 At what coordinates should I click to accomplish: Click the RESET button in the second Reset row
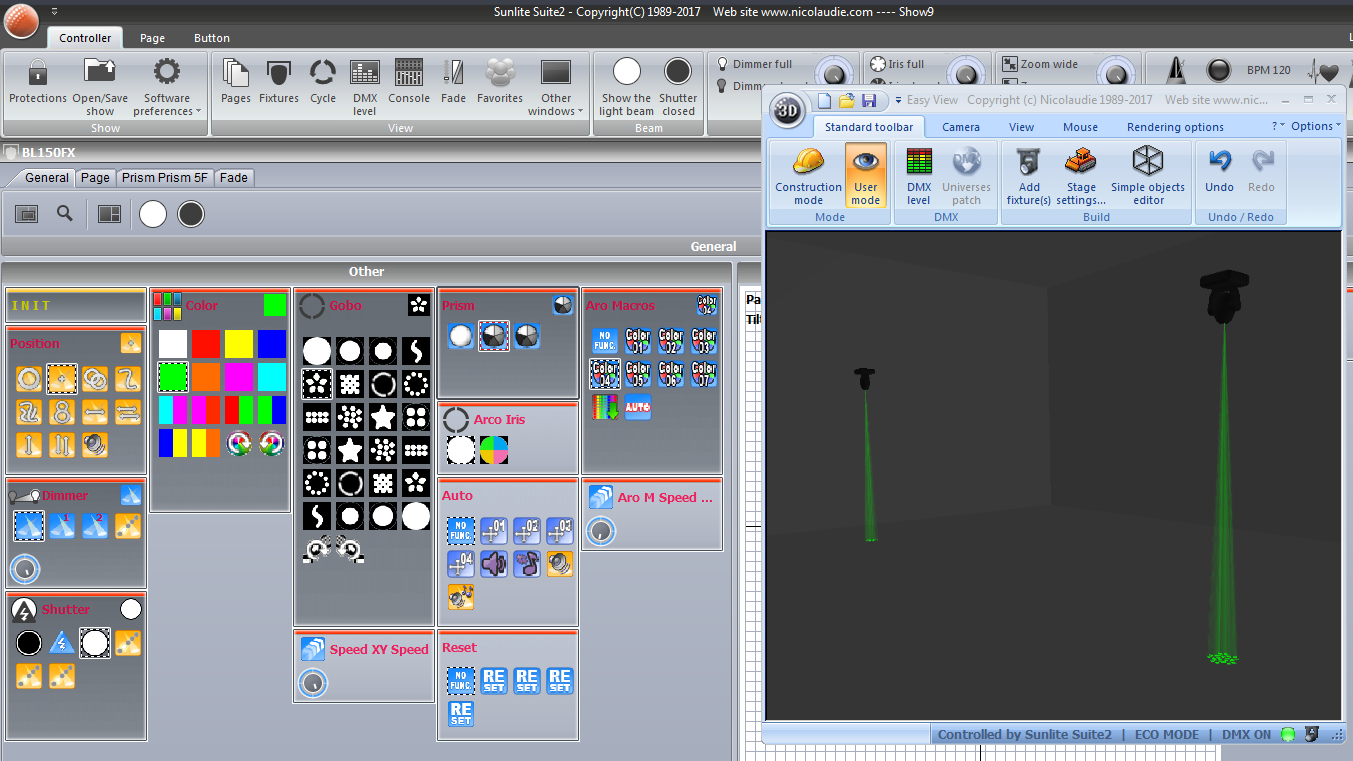tap(461, 714)
